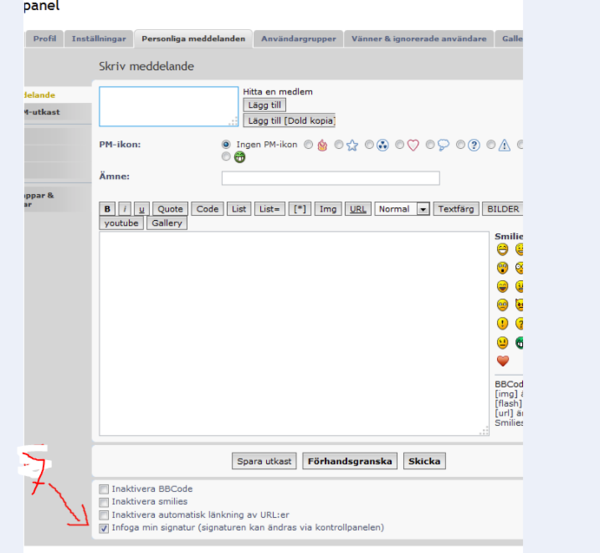
Task: Insert the neutral face smiley
Action: click(x=502, y=342)
